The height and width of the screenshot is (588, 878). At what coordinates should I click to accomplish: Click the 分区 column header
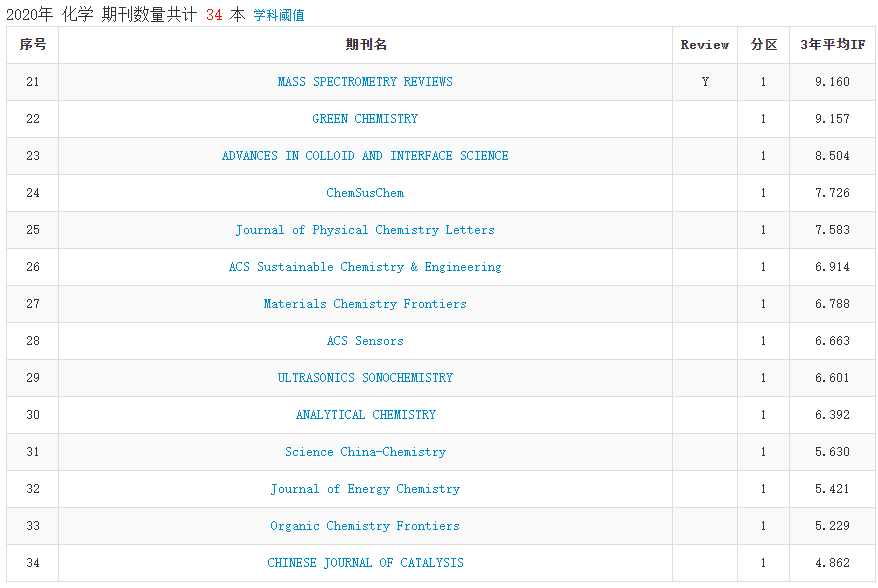point(764,45)
